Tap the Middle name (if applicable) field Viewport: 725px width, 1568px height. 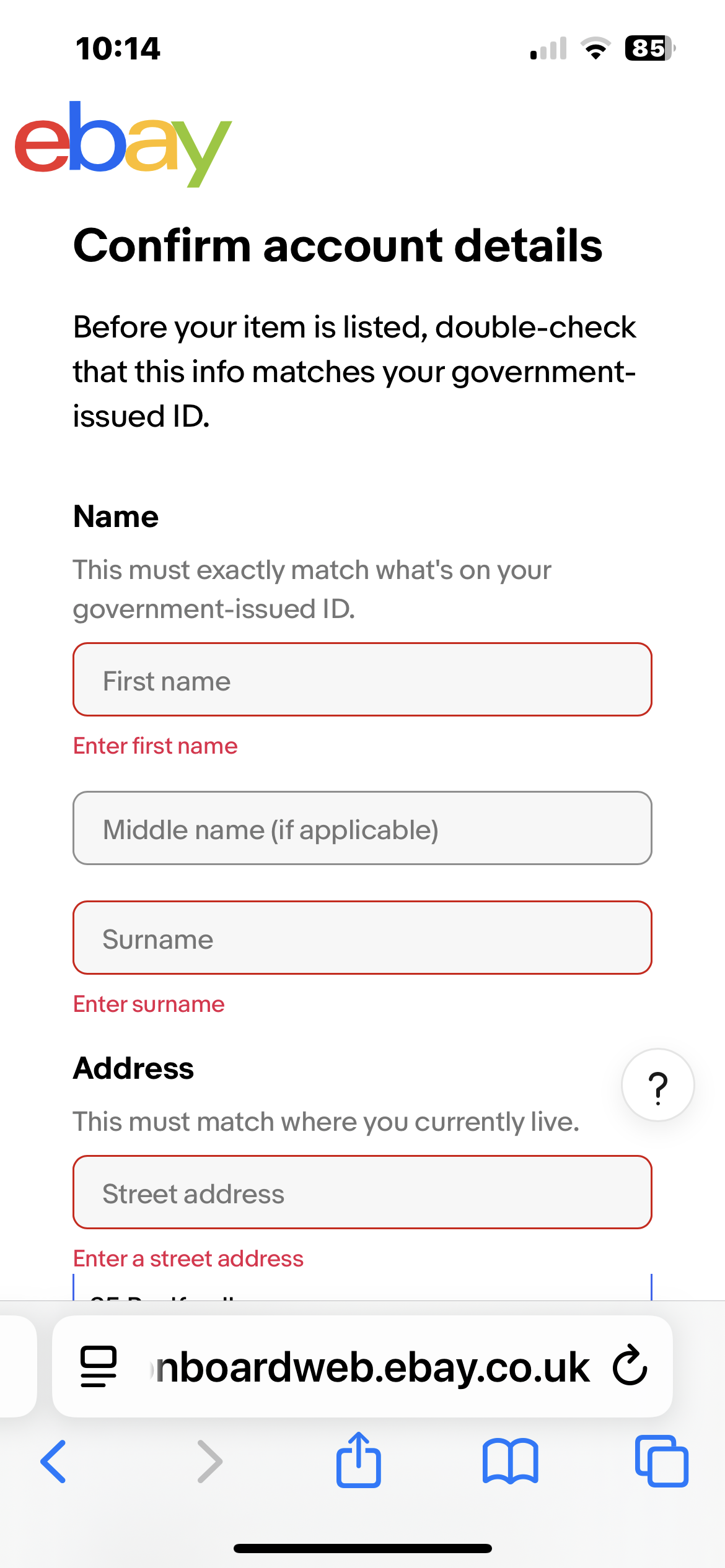pyautogui.click(x=362, y=829)
